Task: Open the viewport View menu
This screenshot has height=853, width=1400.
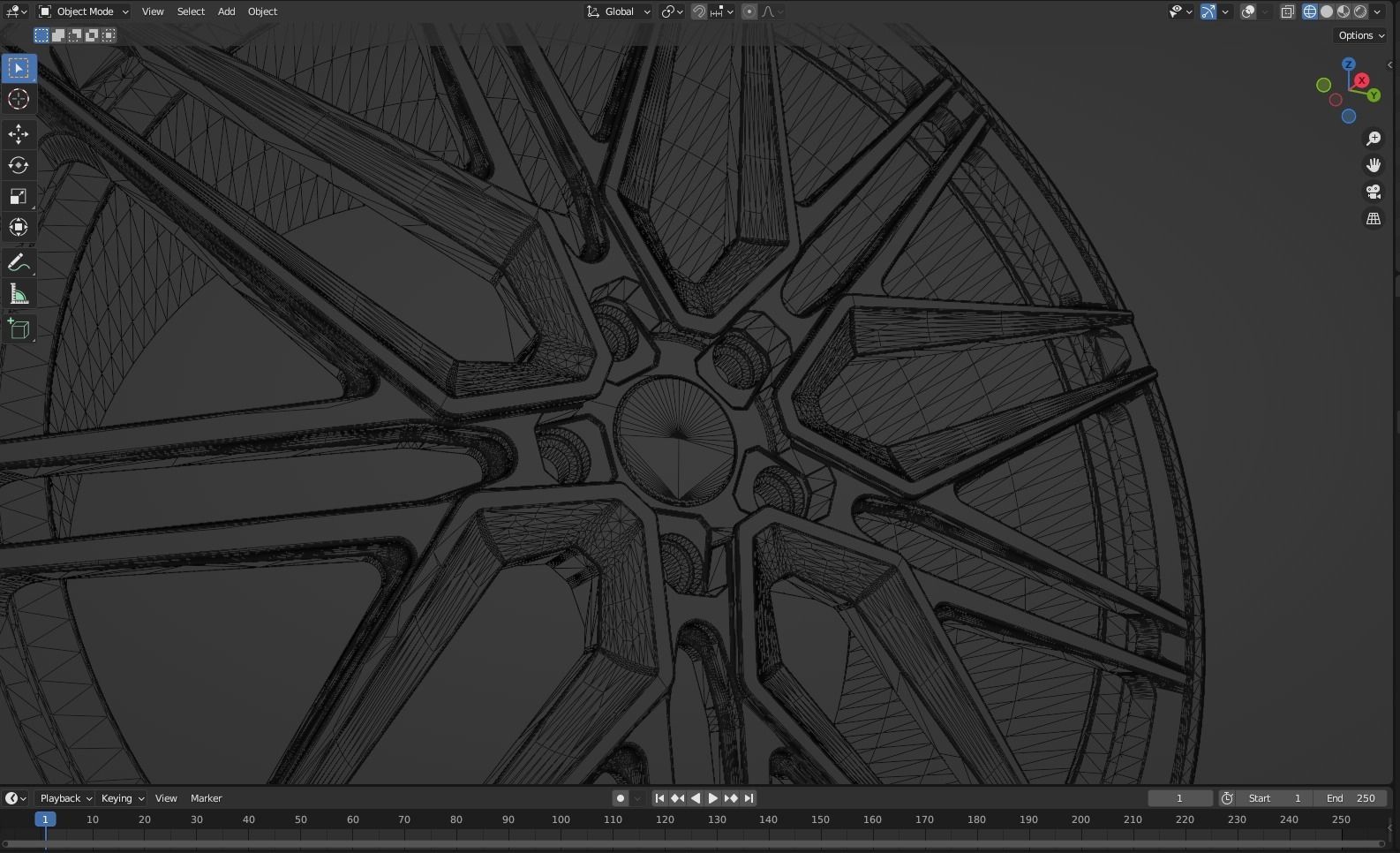Action: (x=153, y=11)
